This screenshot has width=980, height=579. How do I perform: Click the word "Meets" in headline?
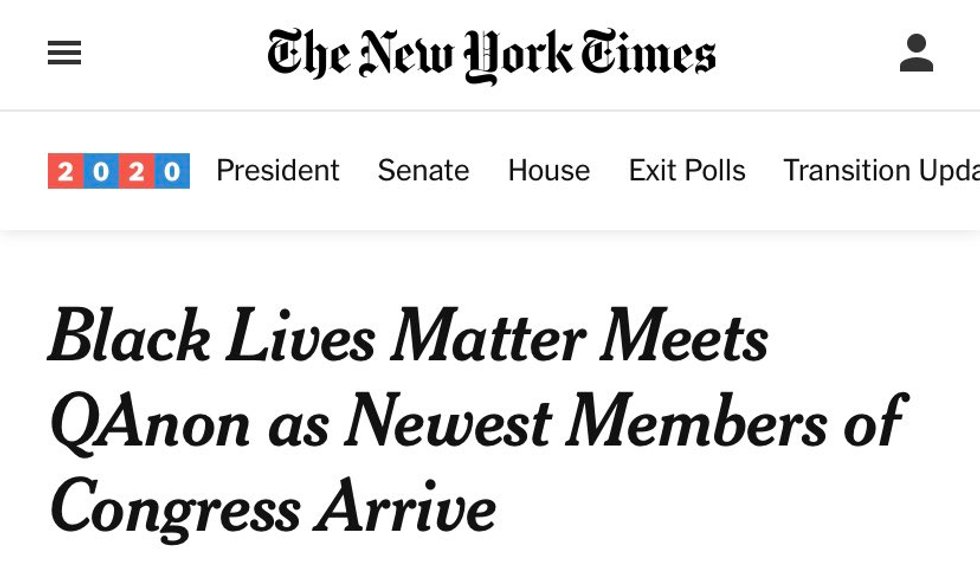tap(684, 336)
